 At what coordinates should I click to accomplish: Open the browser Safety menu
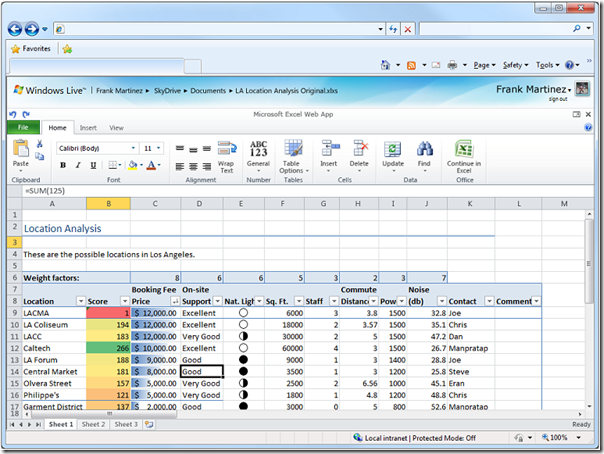515,65
